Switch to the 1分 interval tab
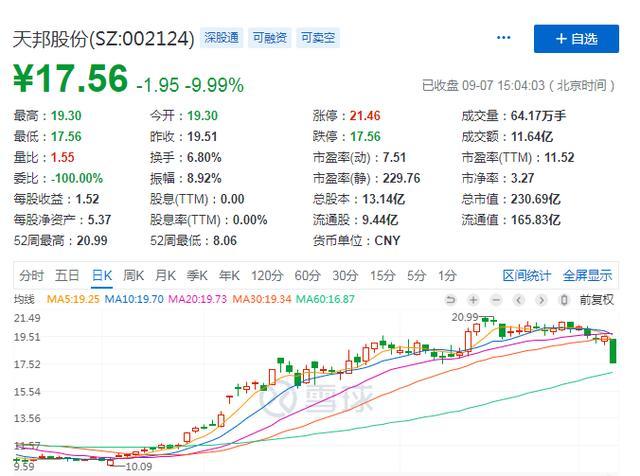The width and height of the screenshot is (640, 476). (x=447, y=276)
